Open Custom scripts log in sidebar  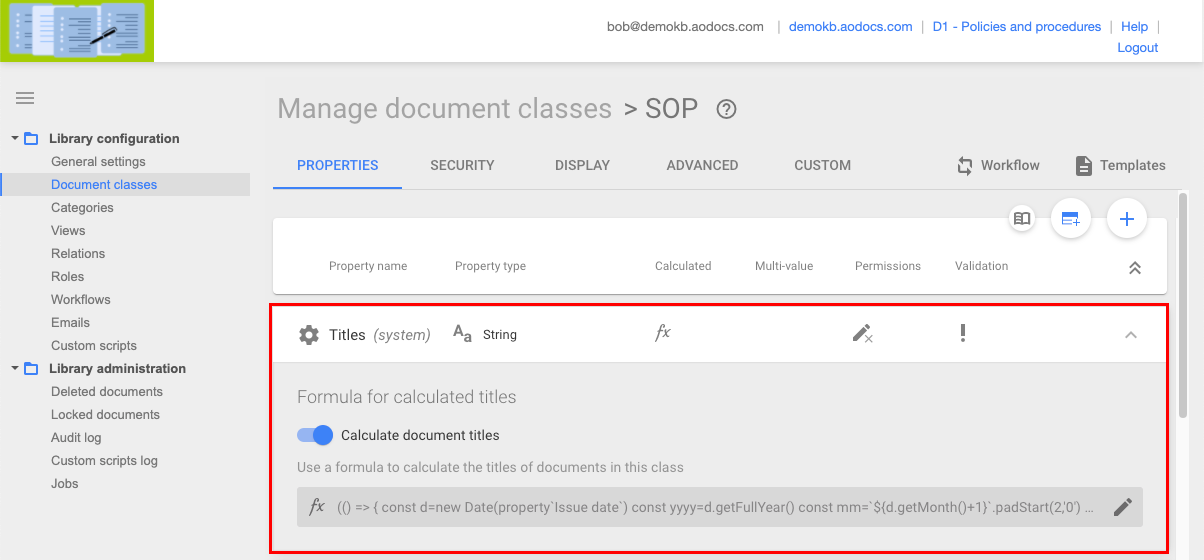(104, 461)
